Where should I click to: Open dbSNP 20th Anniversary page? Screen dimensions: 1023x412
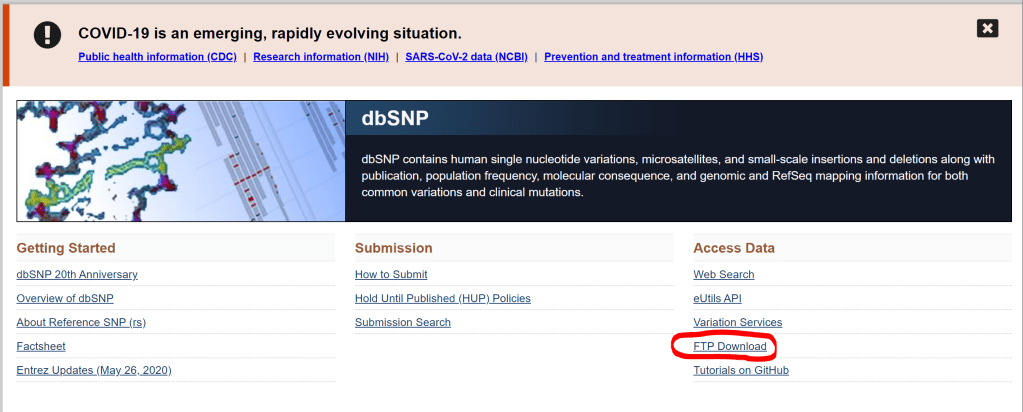(77, 274)
